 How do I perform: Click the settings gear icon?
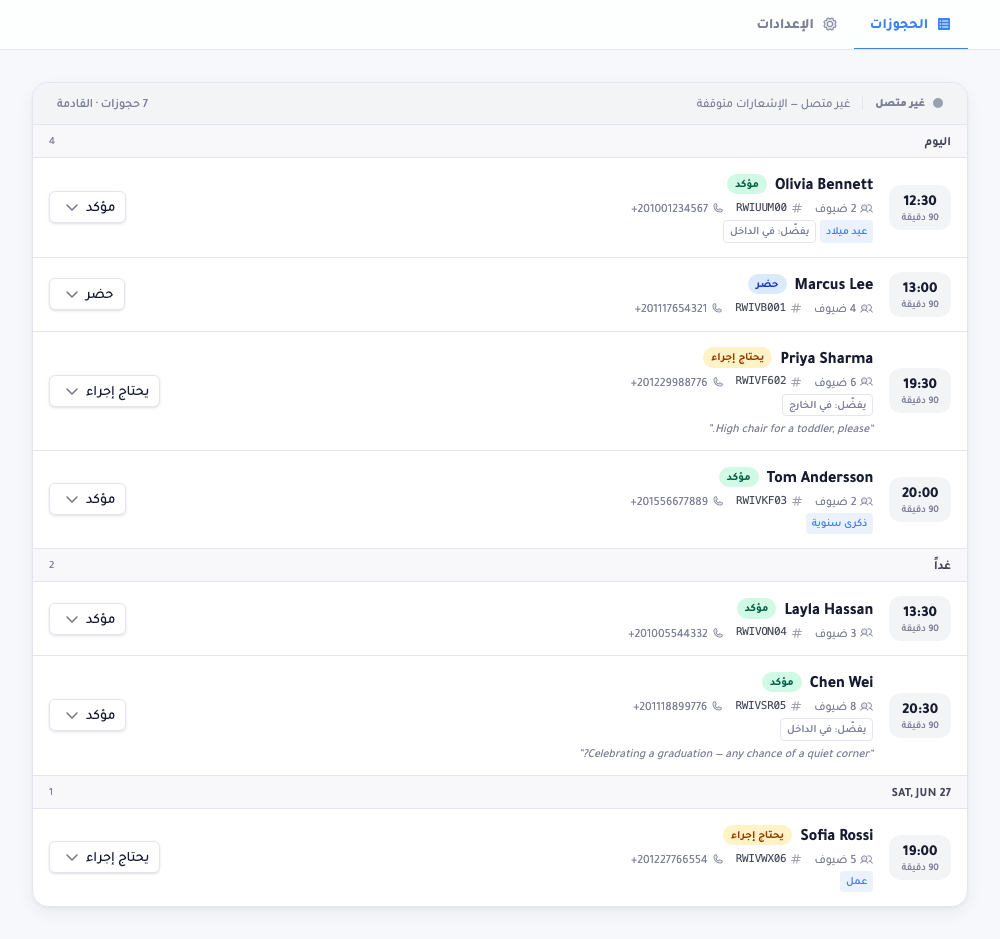(830, 24)
